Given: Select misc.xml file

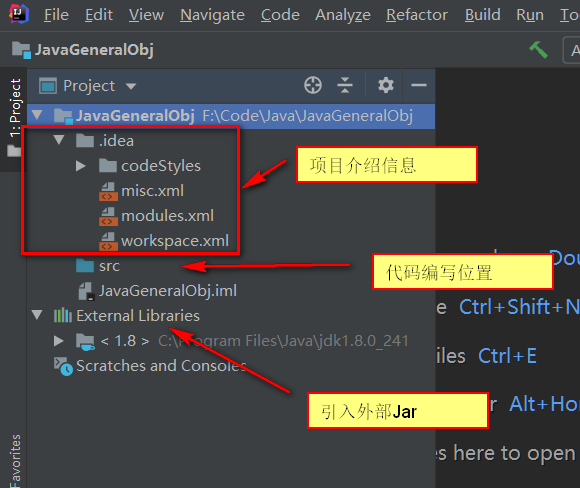Looking at the screenshot, I should [x=152, y=191].
